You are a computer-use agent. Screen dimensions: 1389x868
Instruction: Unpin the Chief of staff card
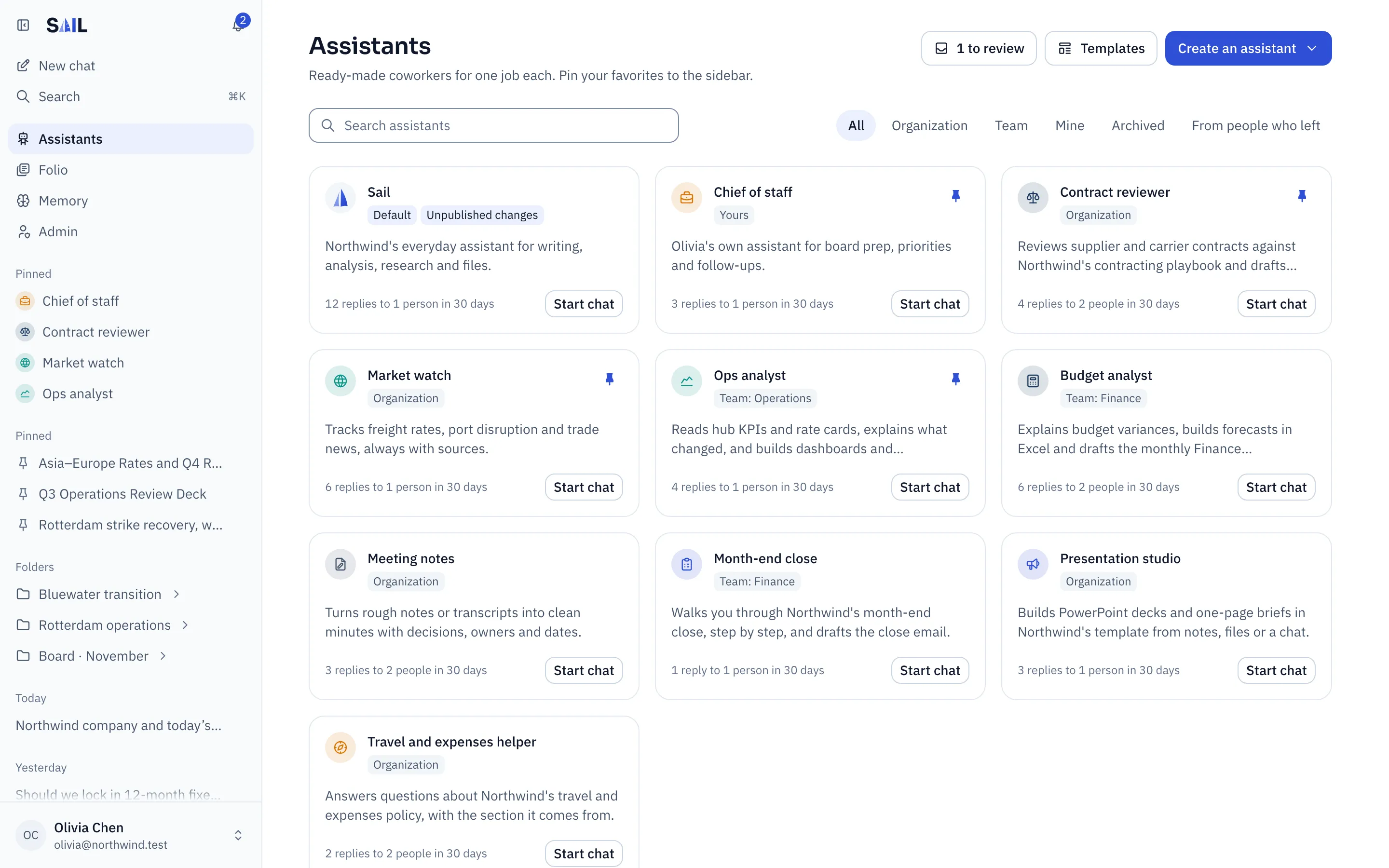(955, 196)
